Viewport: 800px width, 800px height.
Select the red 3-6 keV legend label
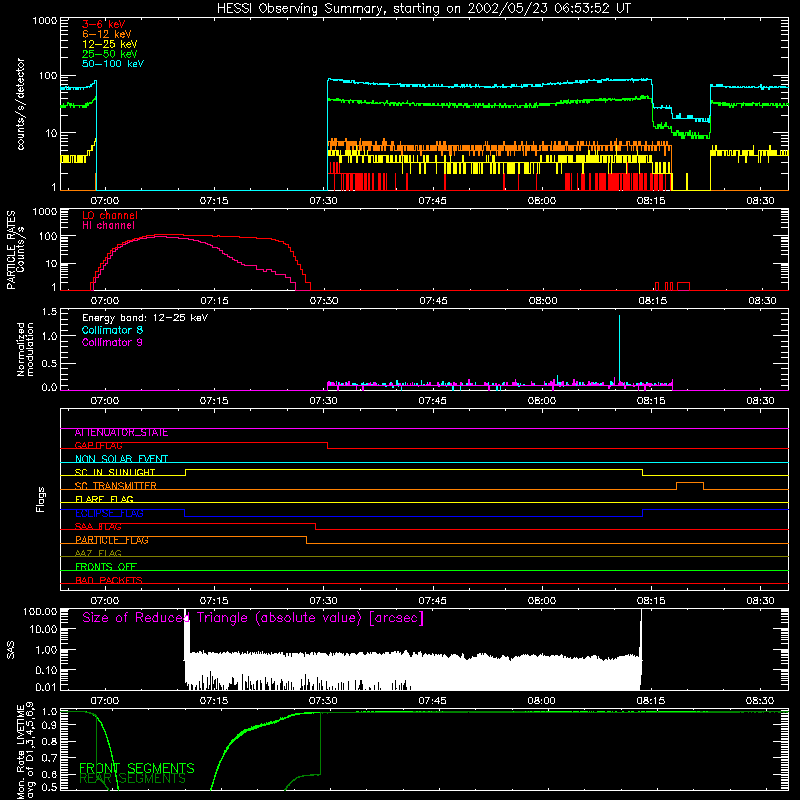[x=104, y=24]
